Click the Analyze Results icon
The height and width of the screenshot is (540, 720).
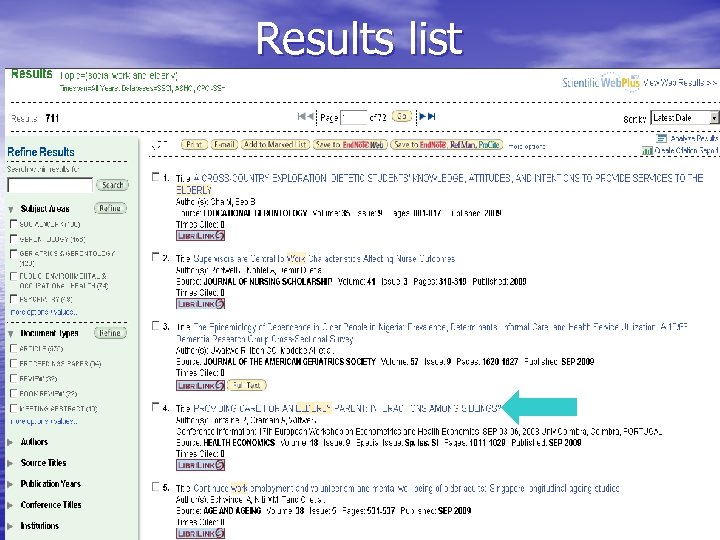coord(661,138)
